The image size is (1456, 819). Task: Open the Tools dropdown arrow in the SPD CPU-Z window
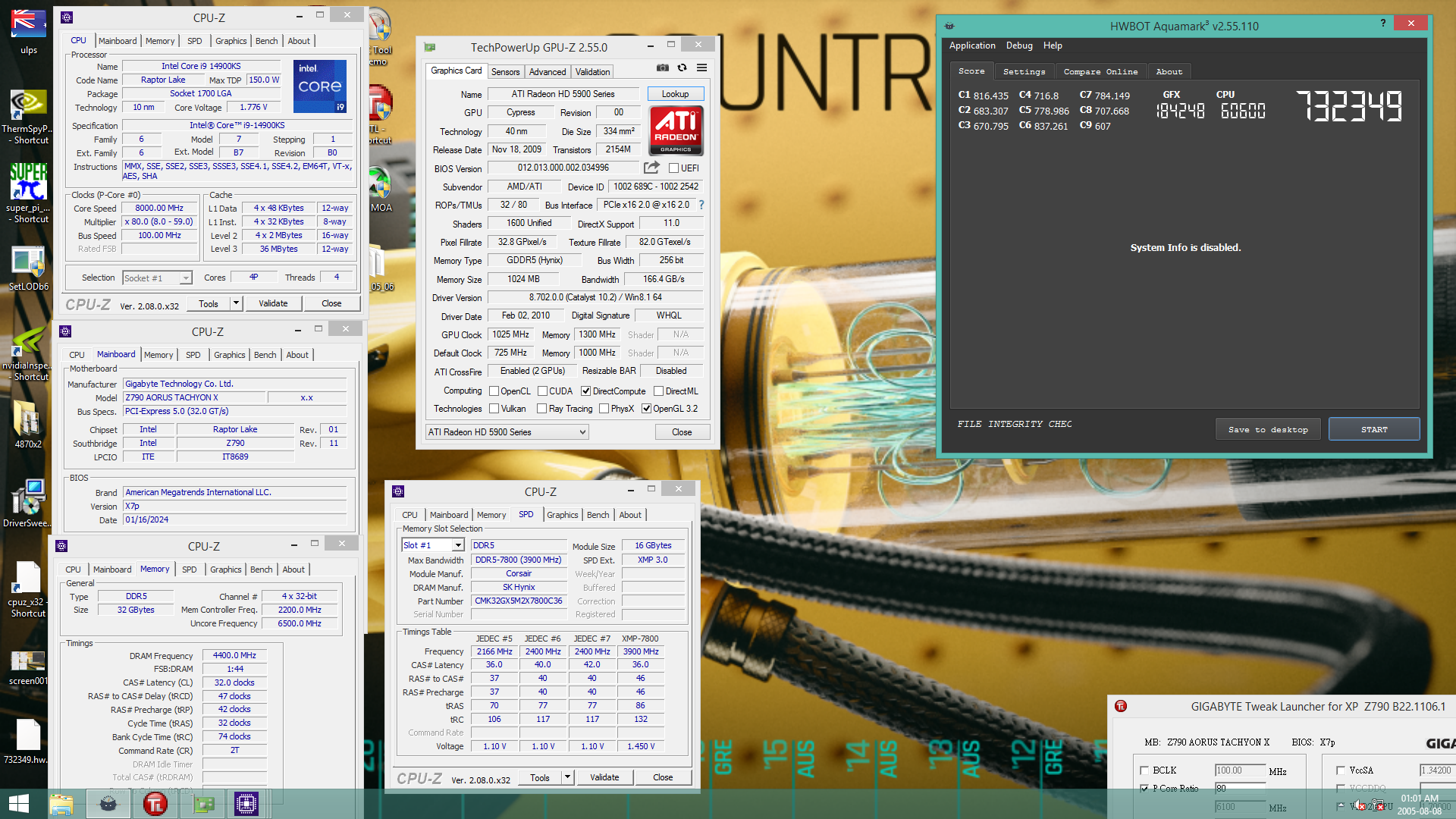[567, 777]
